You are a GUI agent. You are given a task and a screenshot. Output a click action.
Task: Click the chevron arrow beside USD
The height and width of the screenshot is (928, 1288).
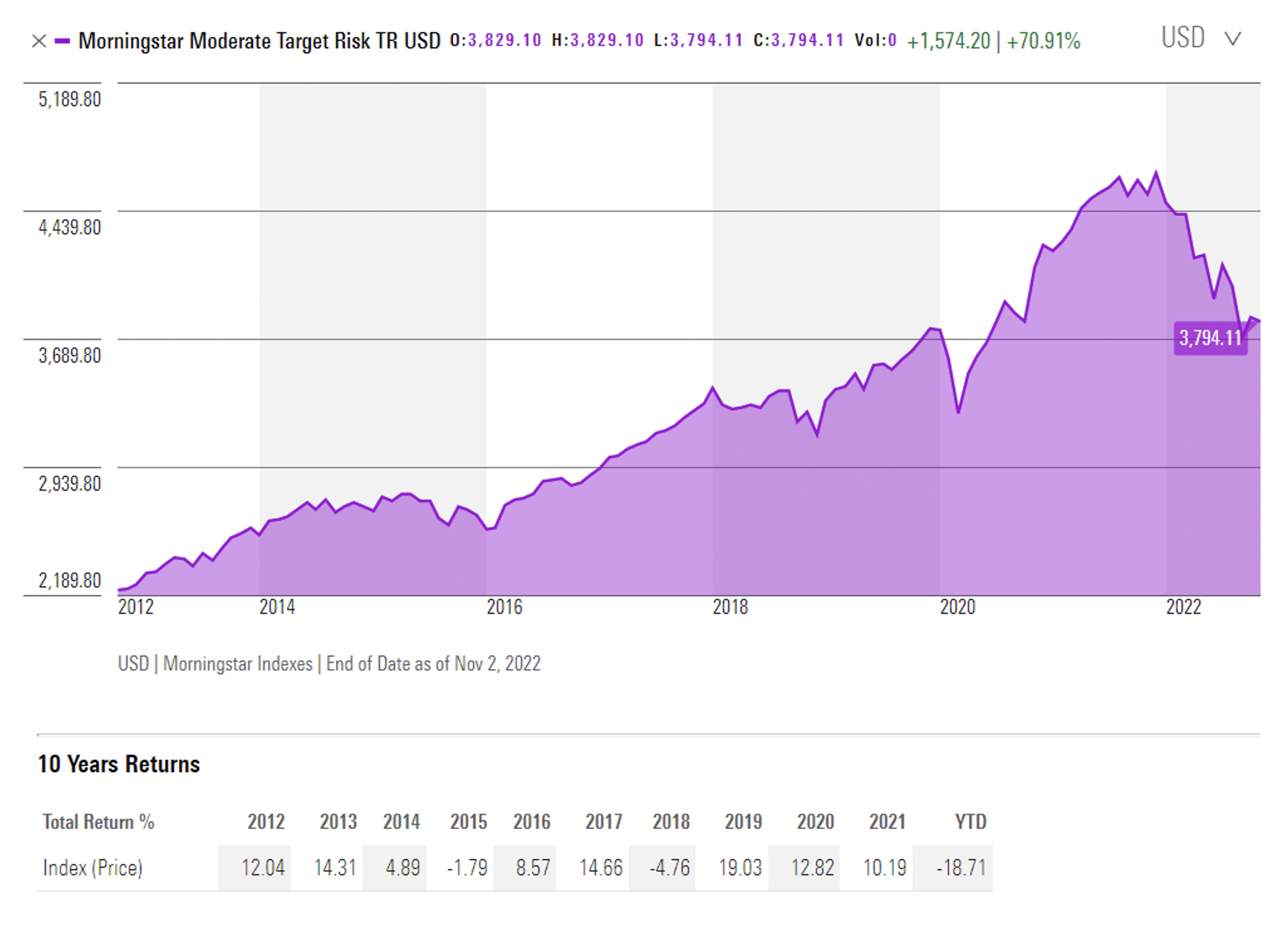(1232, 39)
